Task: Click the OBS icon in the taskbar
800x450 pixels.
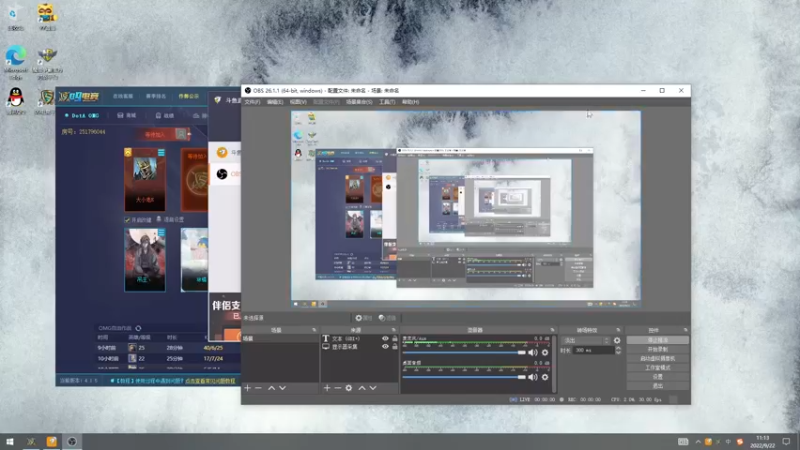Action: 72,442
